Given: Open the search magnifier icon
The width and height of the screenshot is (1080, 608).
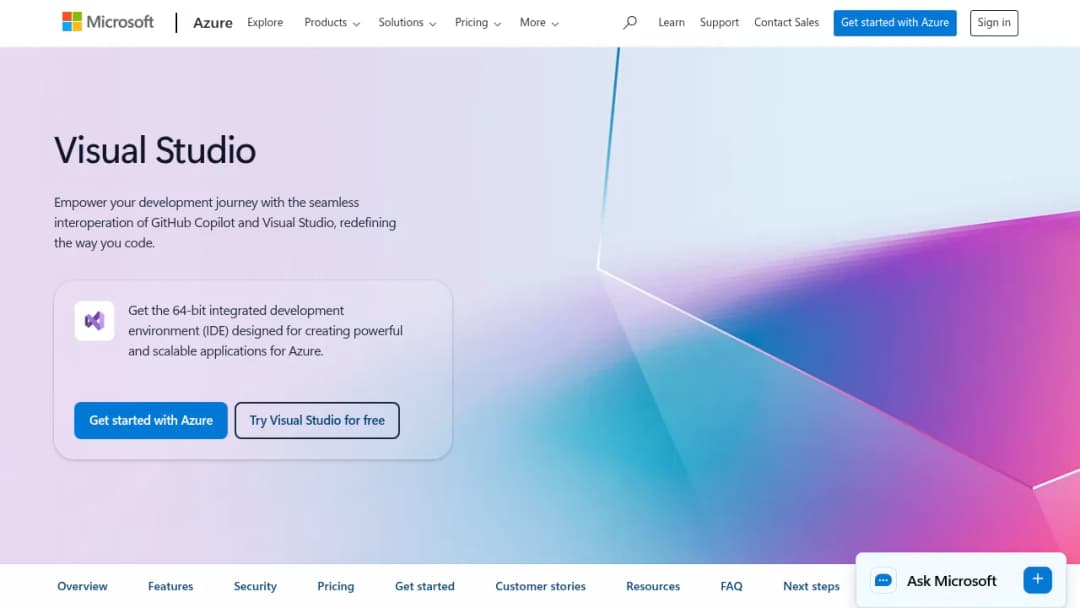Looking at the screenshot, I should point(630,22).
